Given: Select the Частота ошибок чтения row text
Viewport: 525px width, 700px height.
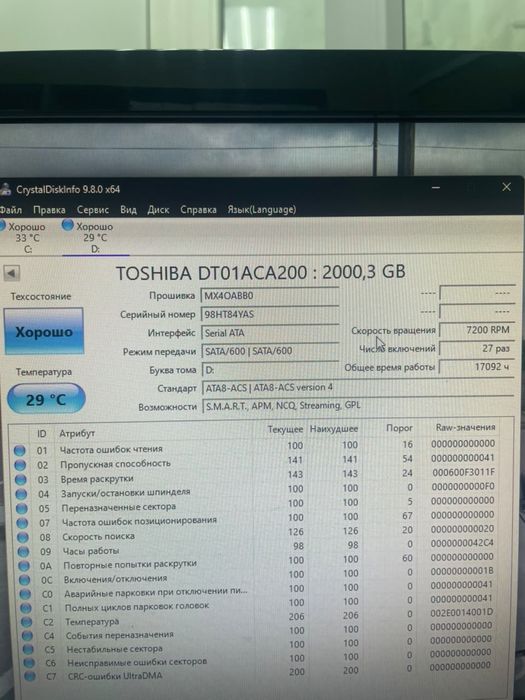Looking at the screenshot, I should 111,450.
